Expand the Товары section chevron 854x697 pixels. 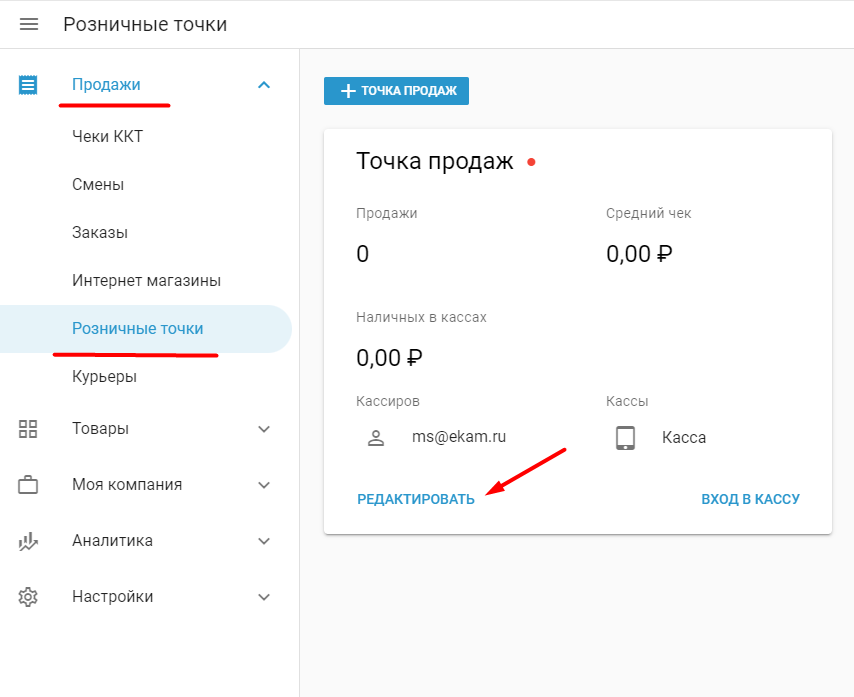tap(264, 429)
